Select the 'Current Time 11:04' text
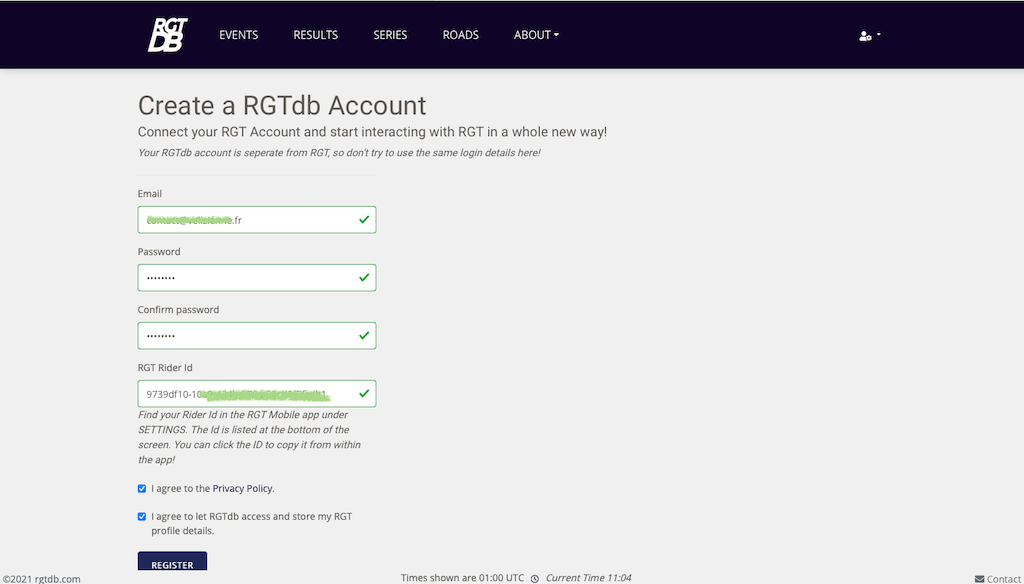This screenshot has height=584, width=1024. (x=588, y=578)
